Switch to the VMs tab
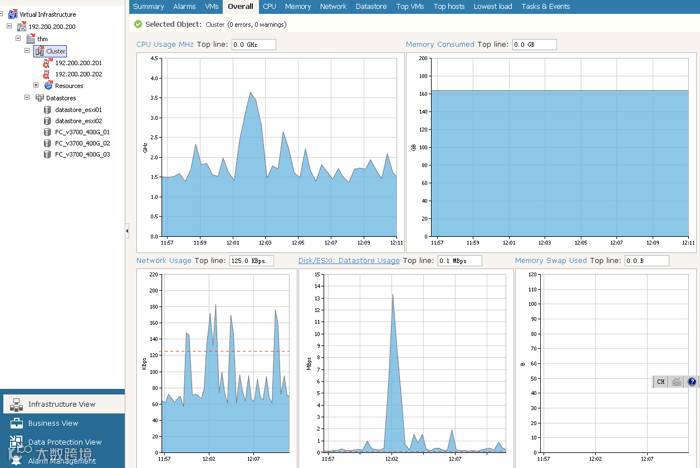700x468 pixels. click(212, 6)
